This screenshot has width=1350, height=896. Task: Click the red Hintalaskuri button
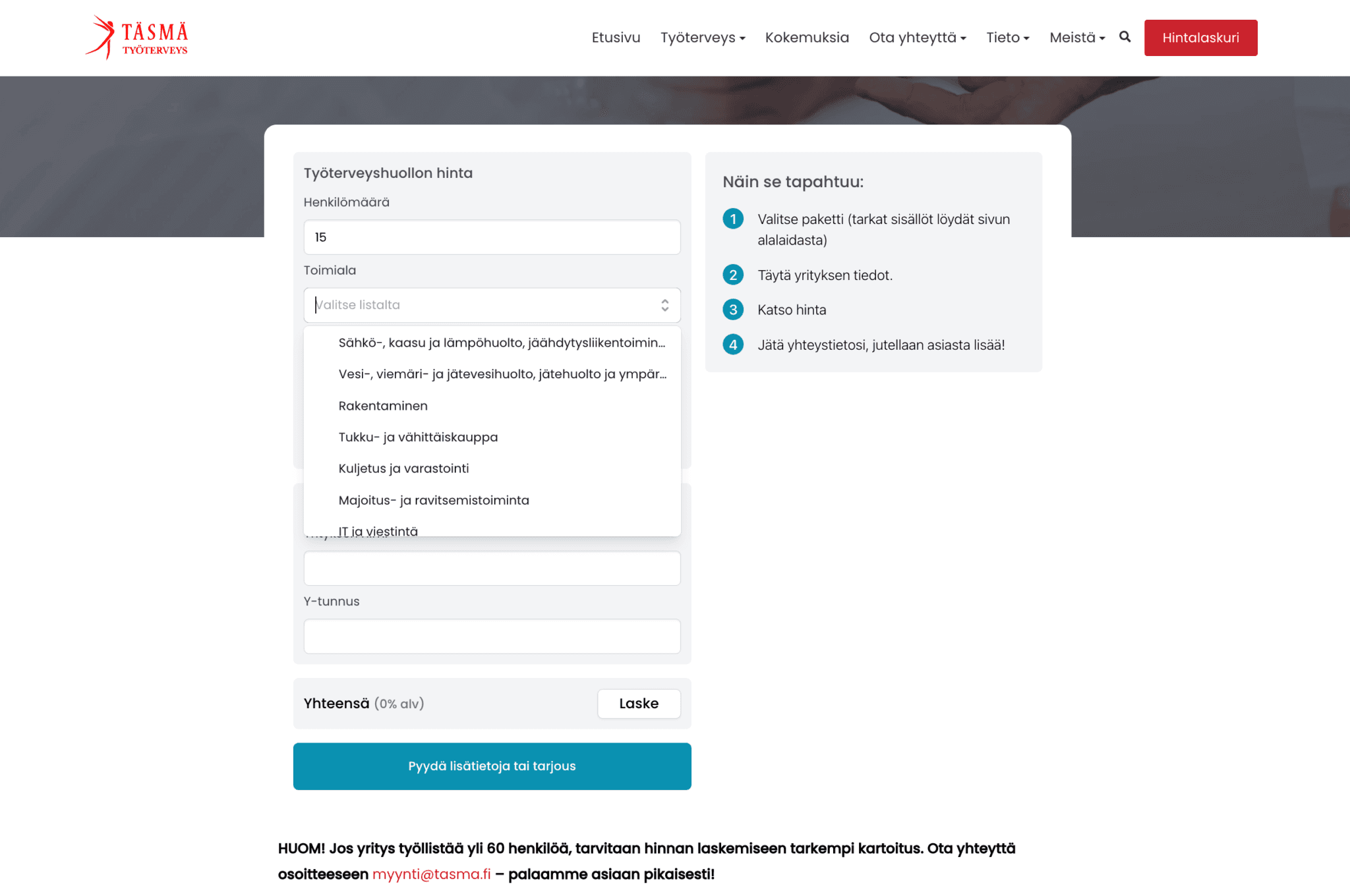(1200, 38)
